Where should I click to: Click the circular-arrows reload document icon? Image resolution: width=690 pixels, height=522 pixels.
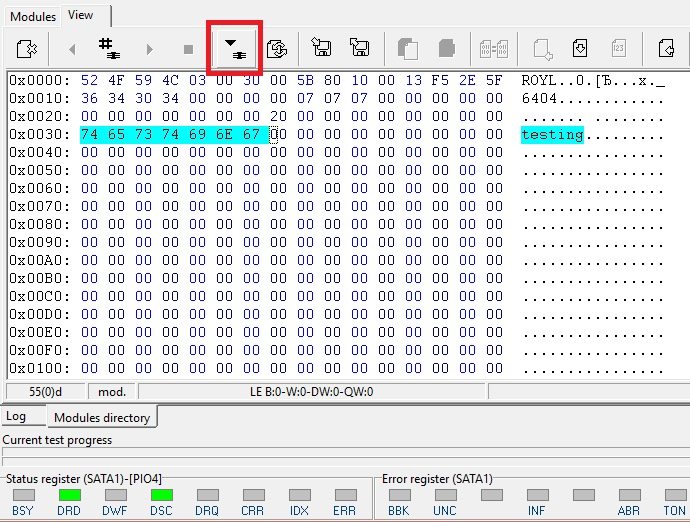click(277, 48)
